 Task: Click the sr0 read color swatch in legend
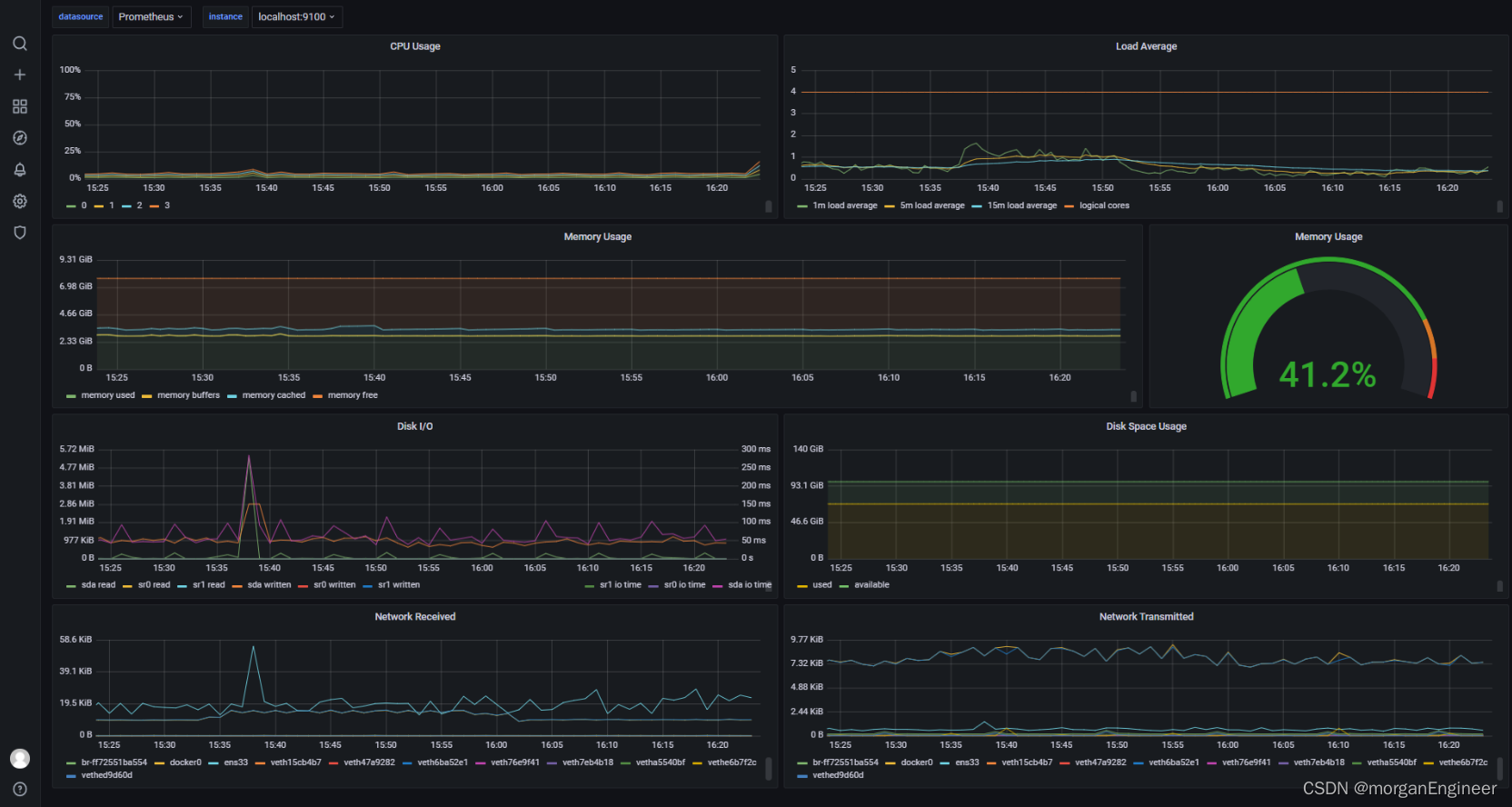click(128, 586)
